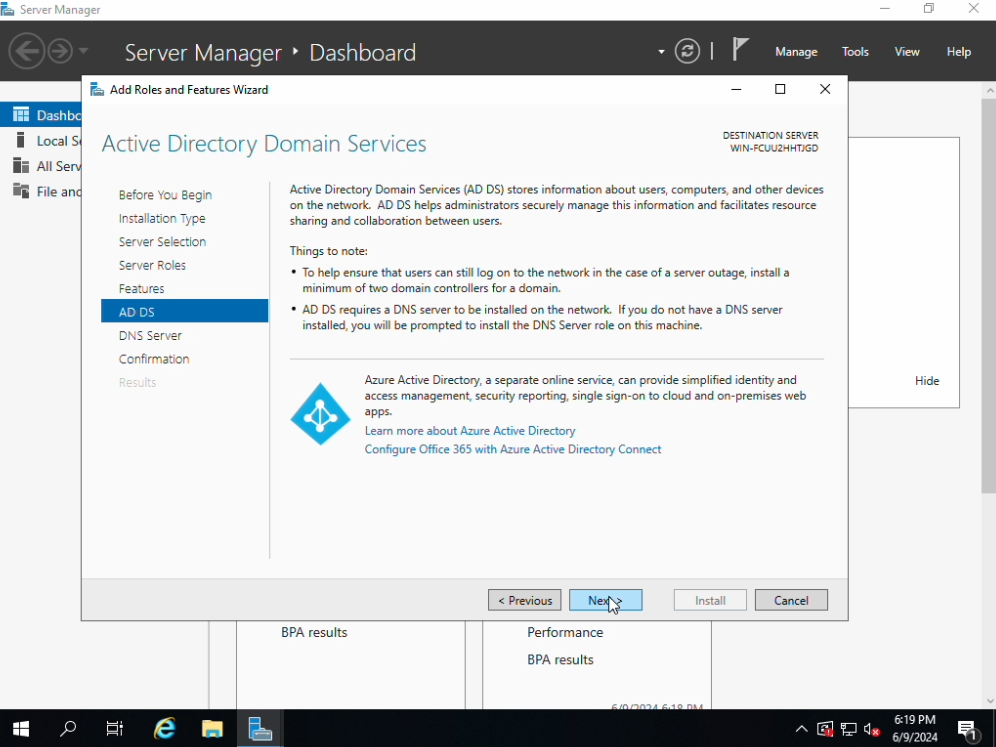Open the Windows Start menu

(21, 729)
